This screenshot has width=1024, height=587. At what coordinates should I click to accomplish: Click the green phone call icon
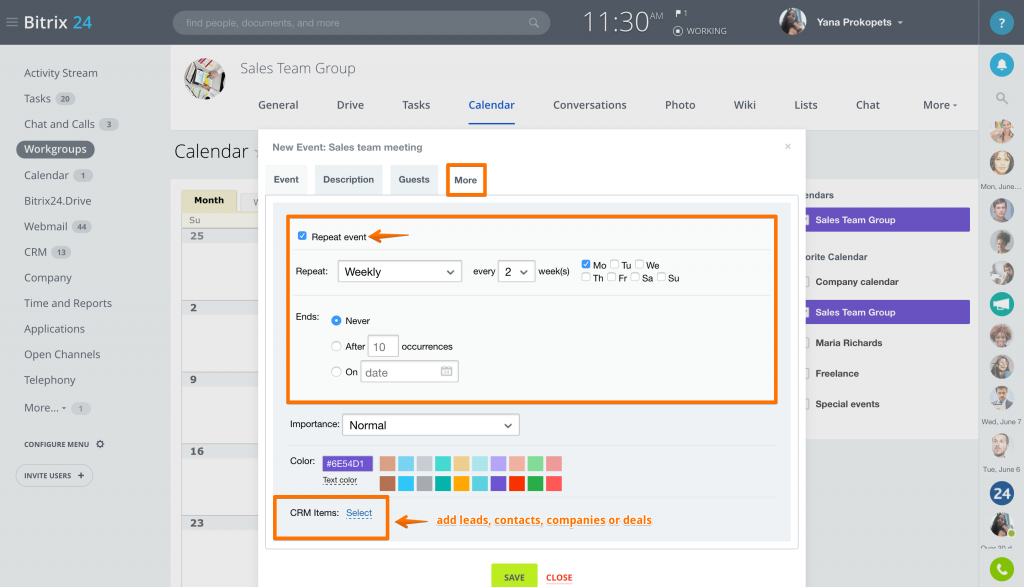click(x=1001, y=569)
